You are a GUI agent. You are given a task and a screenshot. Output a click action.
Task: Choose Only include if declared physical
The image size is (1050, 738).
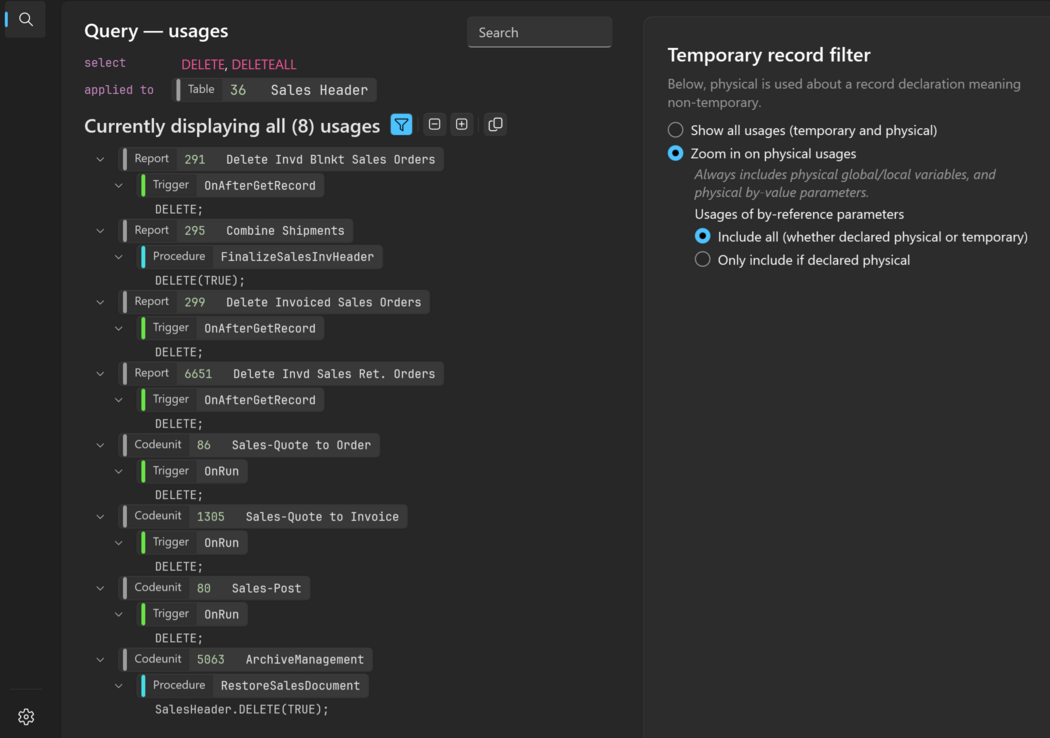coord(702,260)
